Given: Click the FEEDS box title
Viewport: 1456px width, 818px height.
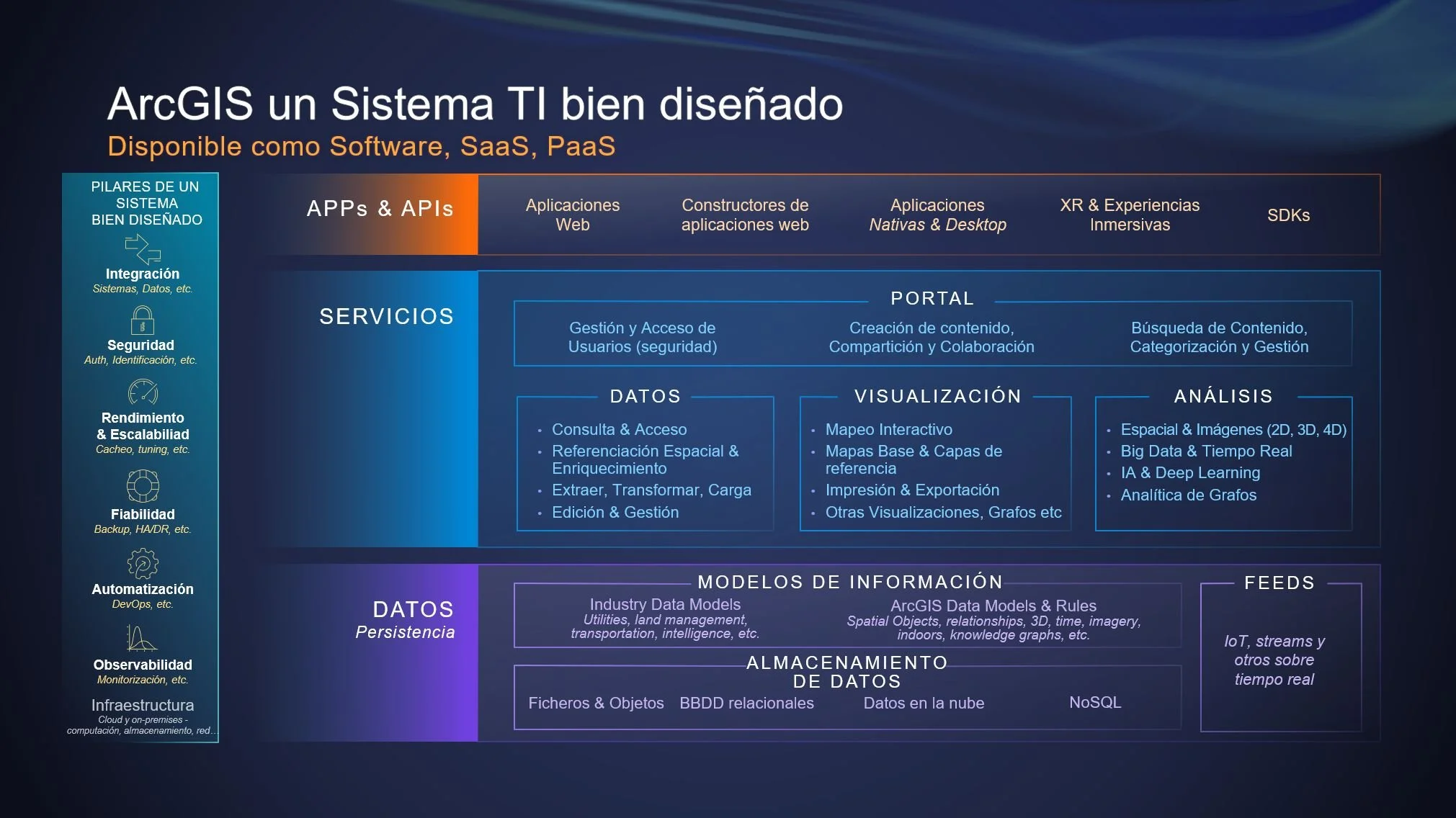Looking at the screenshot, I should 1279,583.
